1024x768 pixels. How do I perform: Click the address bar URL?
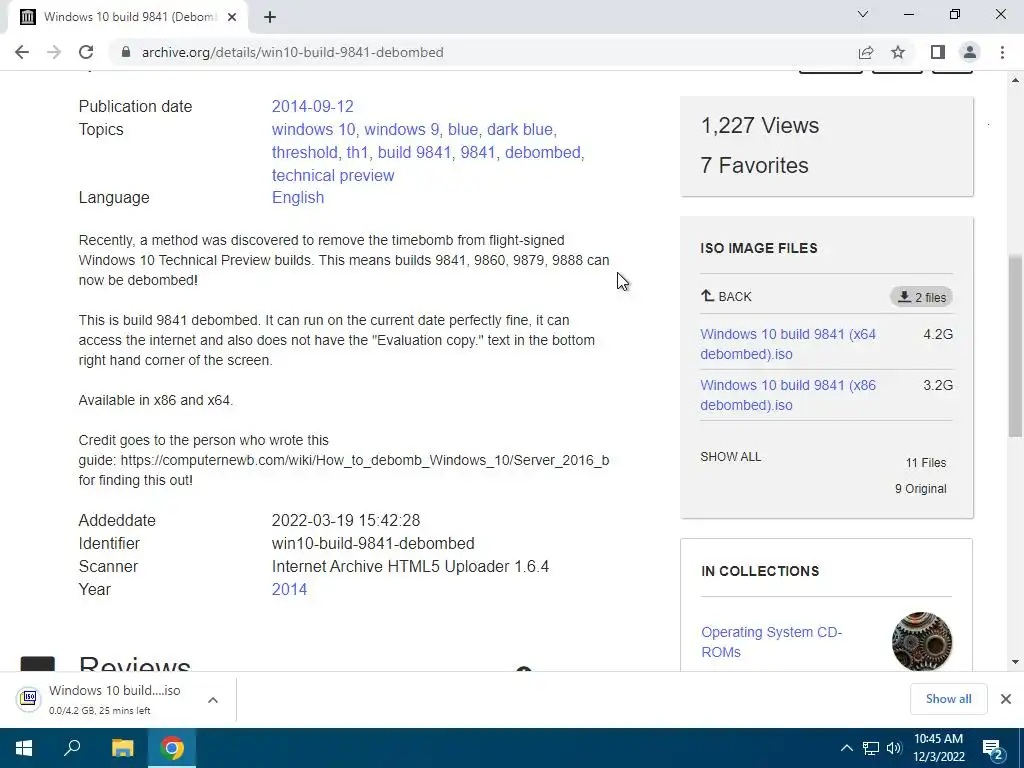click(293, 52)
